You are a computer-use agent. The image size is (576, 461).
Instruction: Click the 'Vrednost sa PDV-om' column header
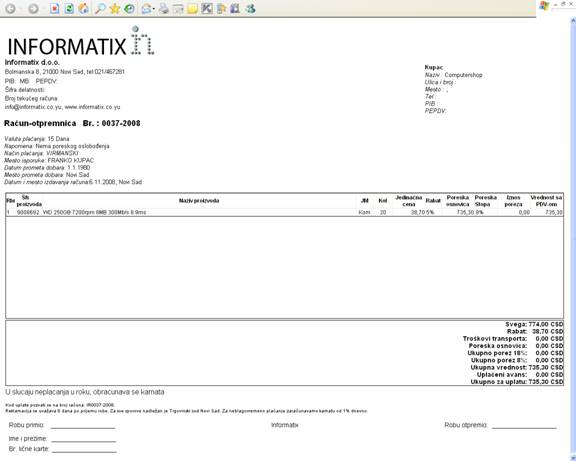click(x=546, y=201)
